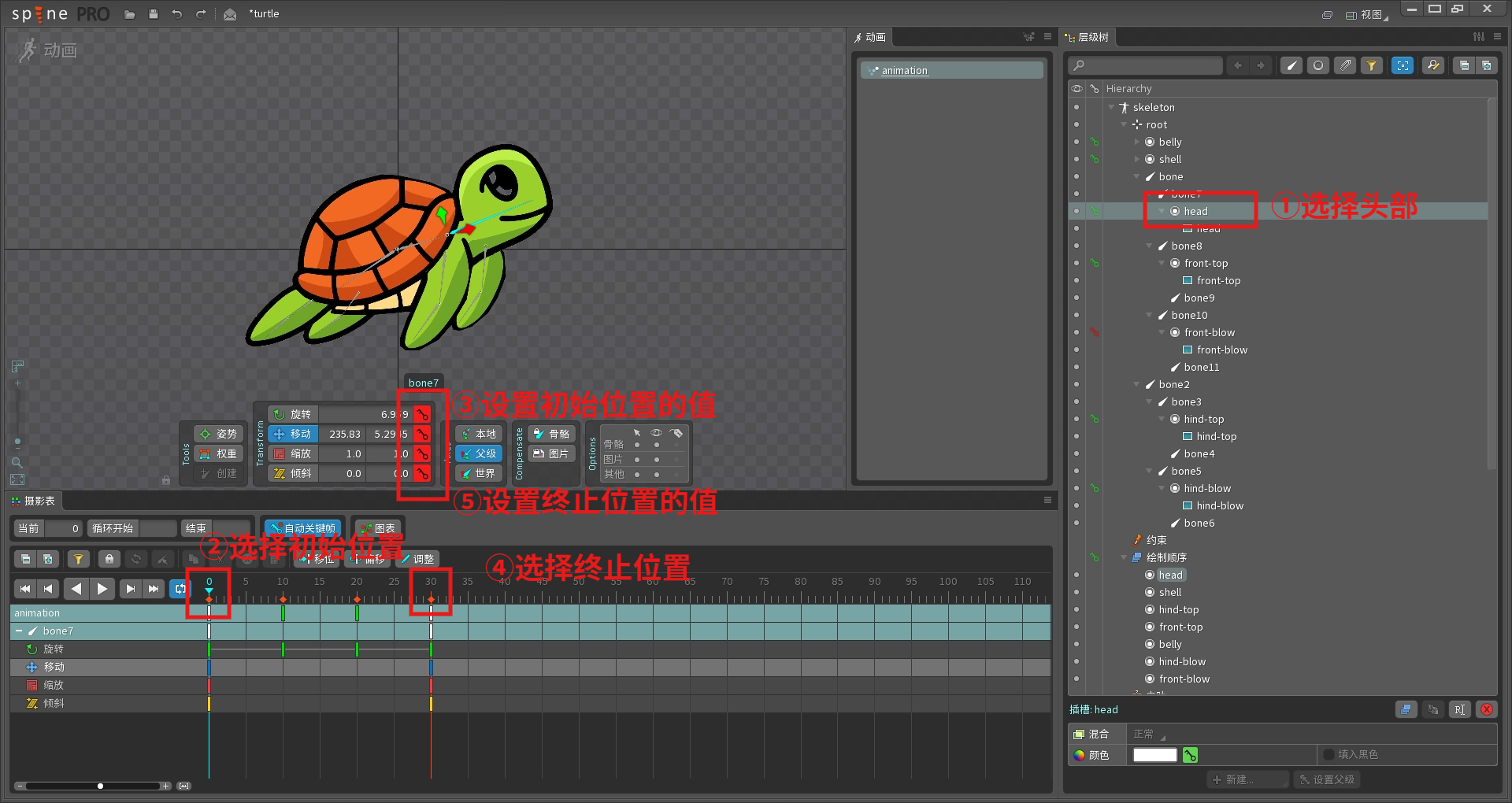Jump to first frame of animation

tap(25, 588)
